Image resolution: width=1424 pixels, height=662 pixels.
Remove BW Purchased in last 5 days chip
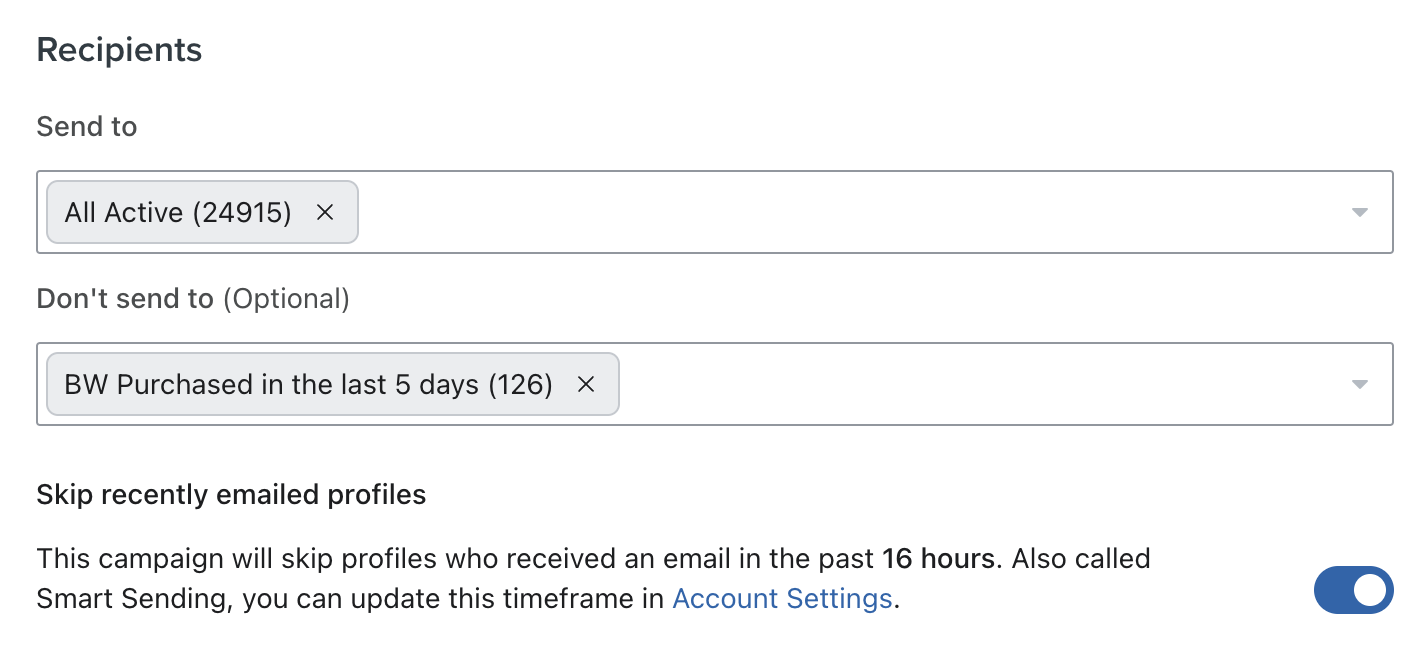click(586, 384)
